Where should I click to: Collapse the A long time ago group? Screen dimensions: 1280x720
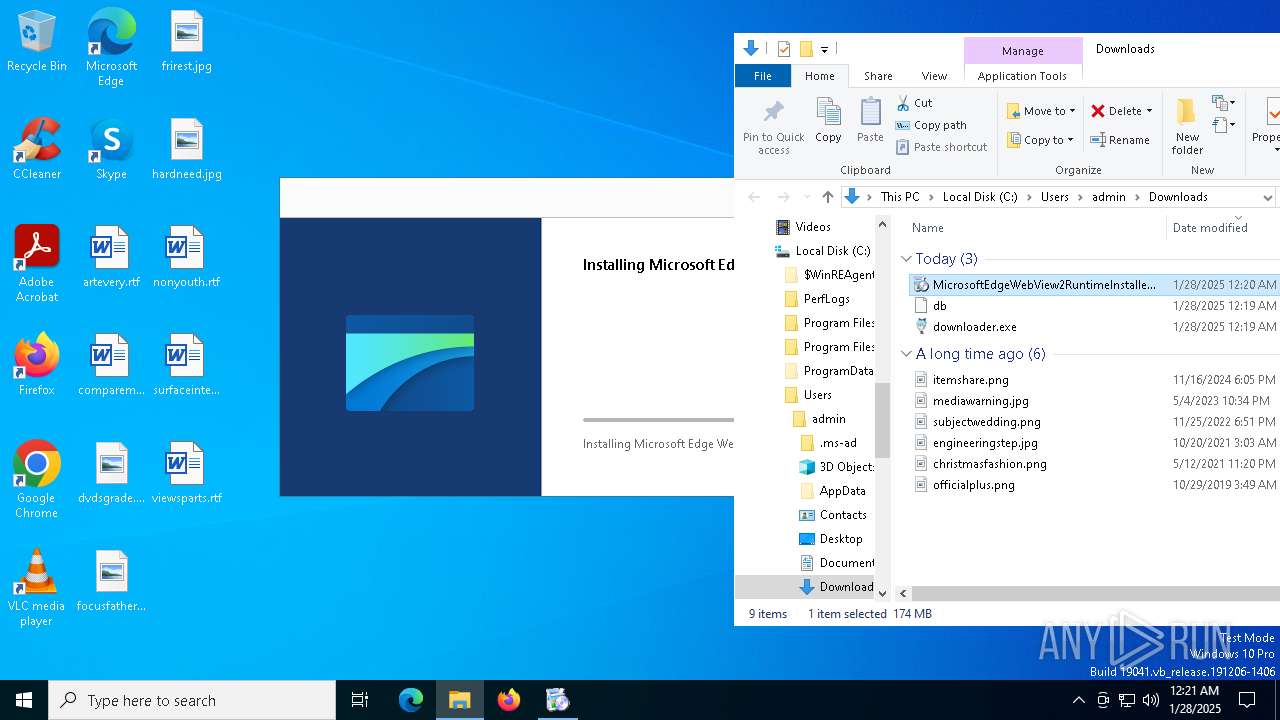tap(906, 354)
